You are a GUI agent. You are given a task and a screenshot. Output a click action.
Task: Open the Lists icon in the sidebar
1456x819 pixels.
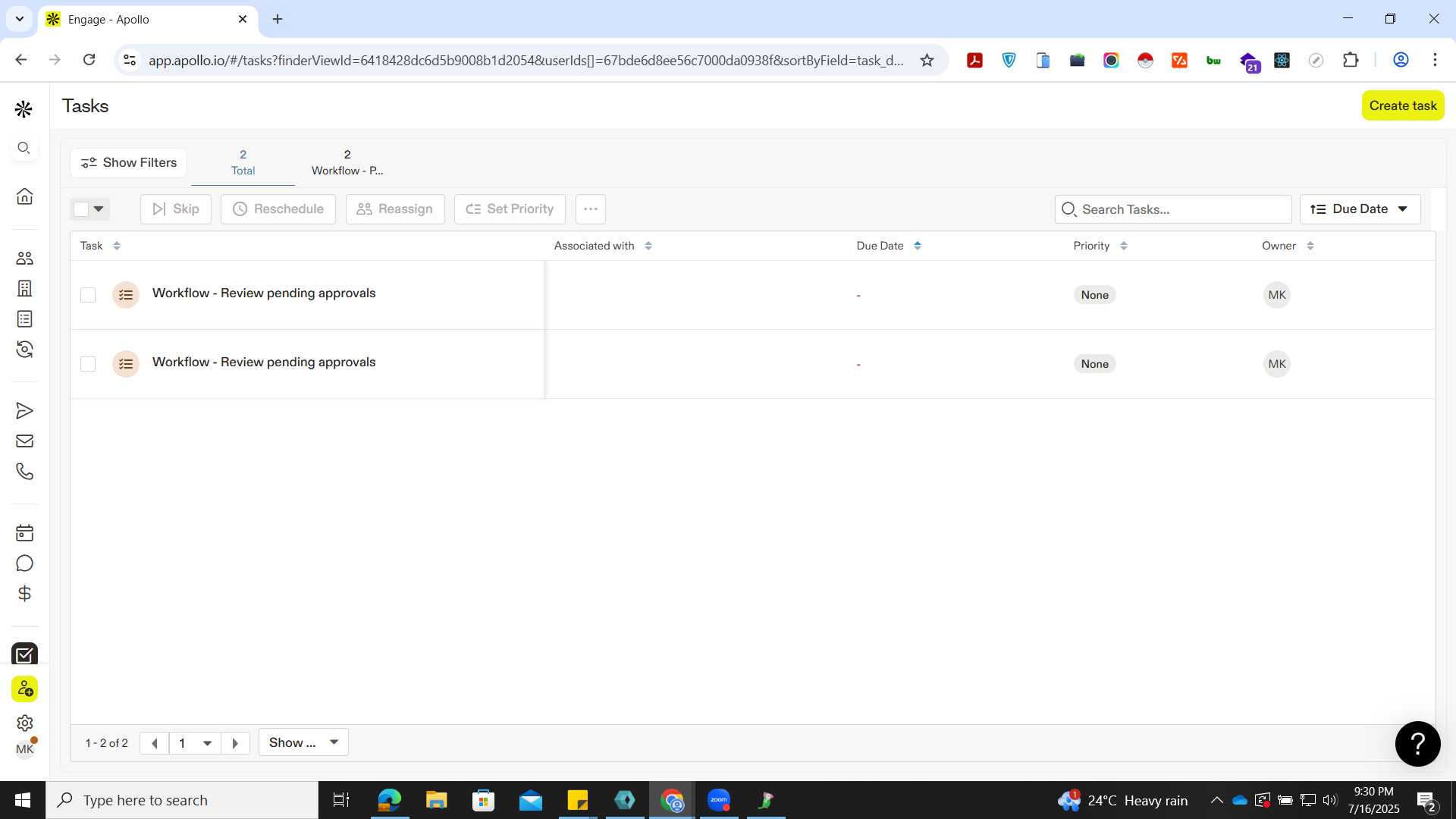(24, 319)
